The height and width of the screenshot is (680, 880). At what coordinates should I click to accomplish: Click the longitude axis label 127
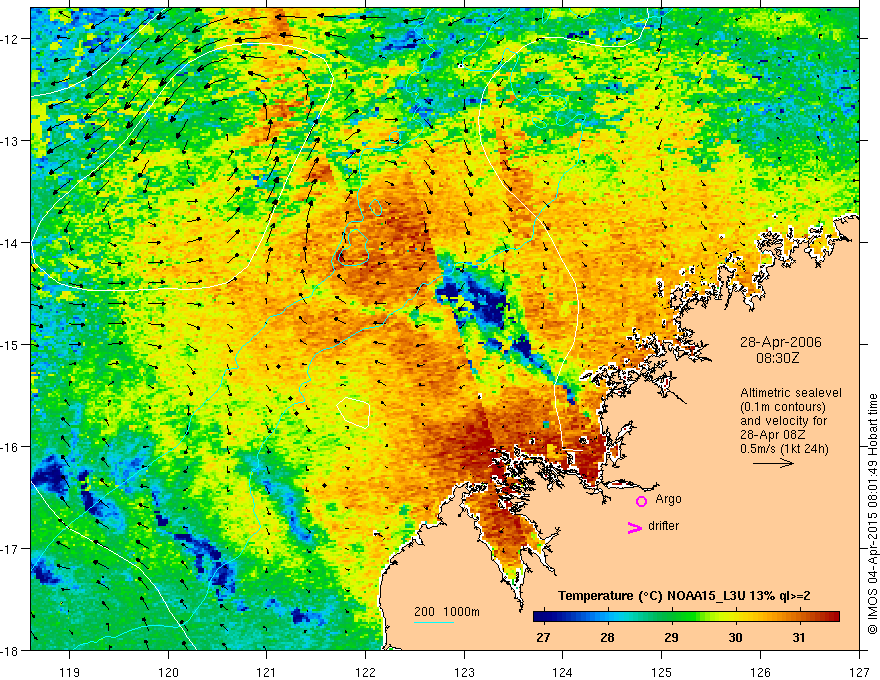[x=859, y=672]
